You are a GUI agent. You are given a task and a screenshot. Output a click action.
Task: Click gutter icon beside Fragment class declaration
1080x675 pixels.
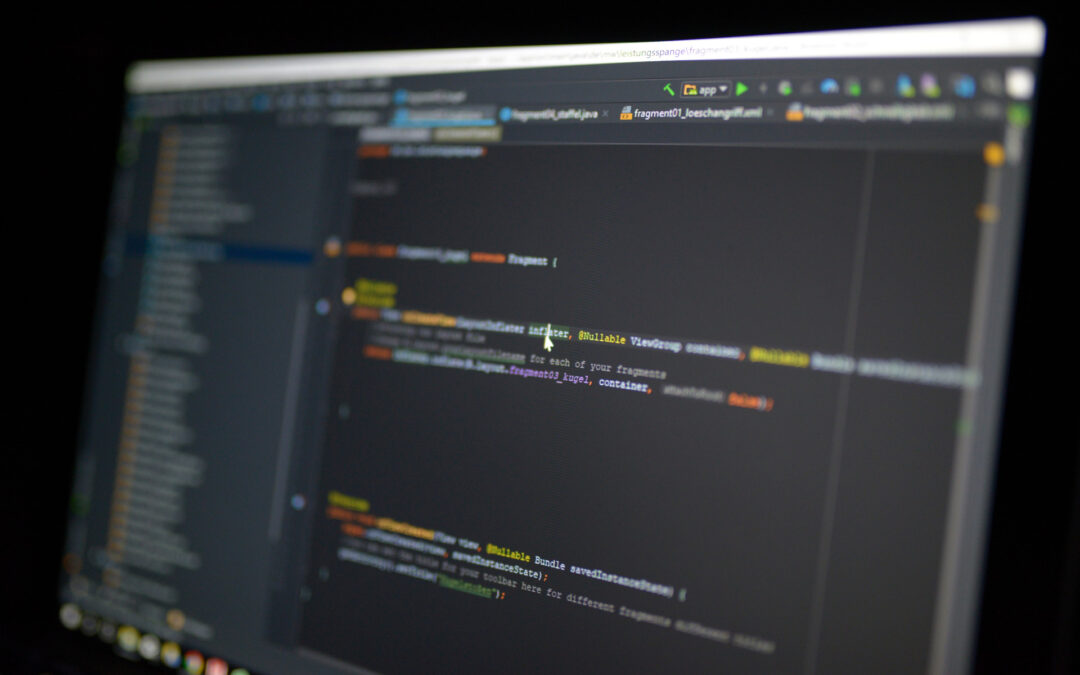[332, 249]
